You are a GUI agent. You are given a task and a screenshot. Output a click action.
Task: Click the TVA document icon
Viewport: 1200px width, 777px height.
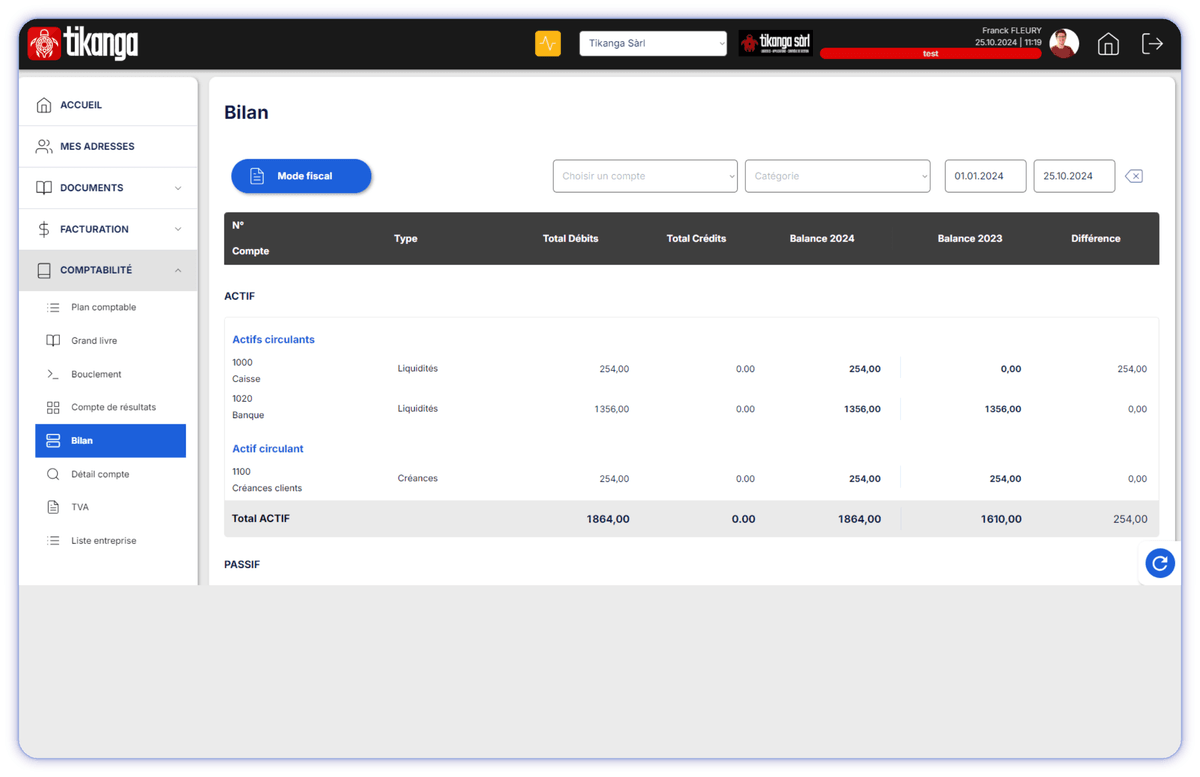point(53,507)
